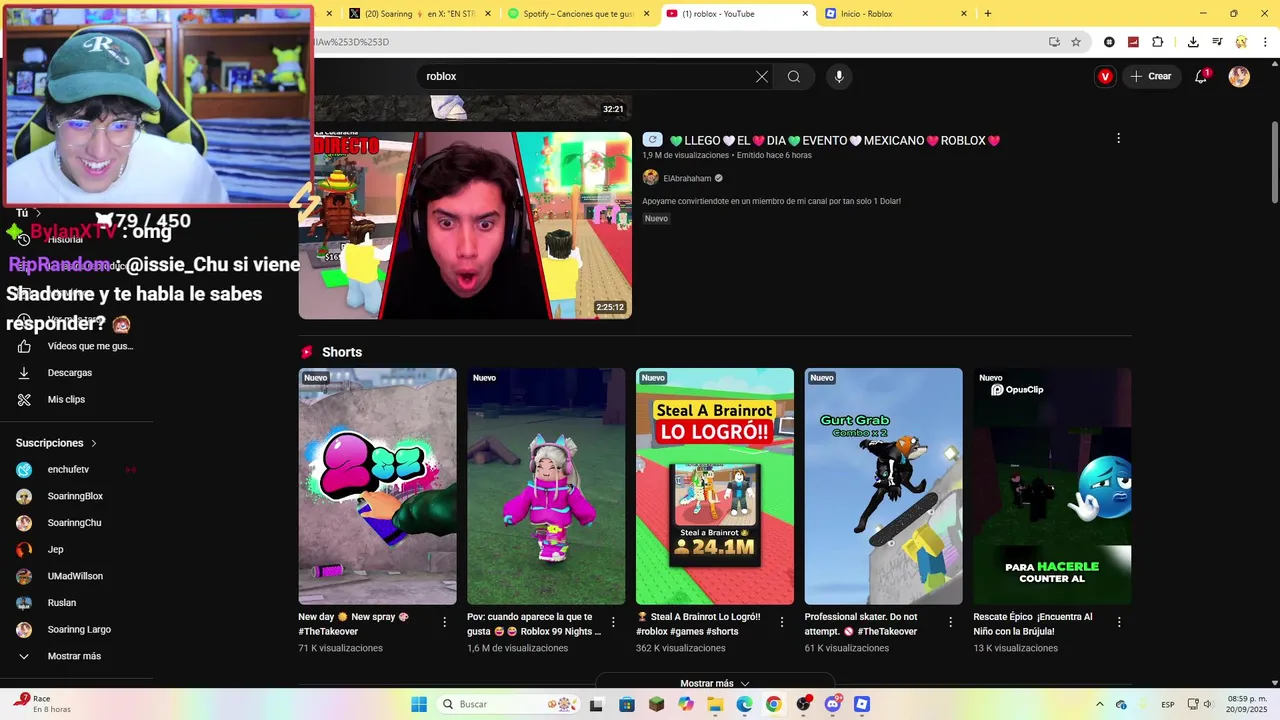Click the magnifier search button
This screenshot has width=1280, height=720.
[793, 76]
